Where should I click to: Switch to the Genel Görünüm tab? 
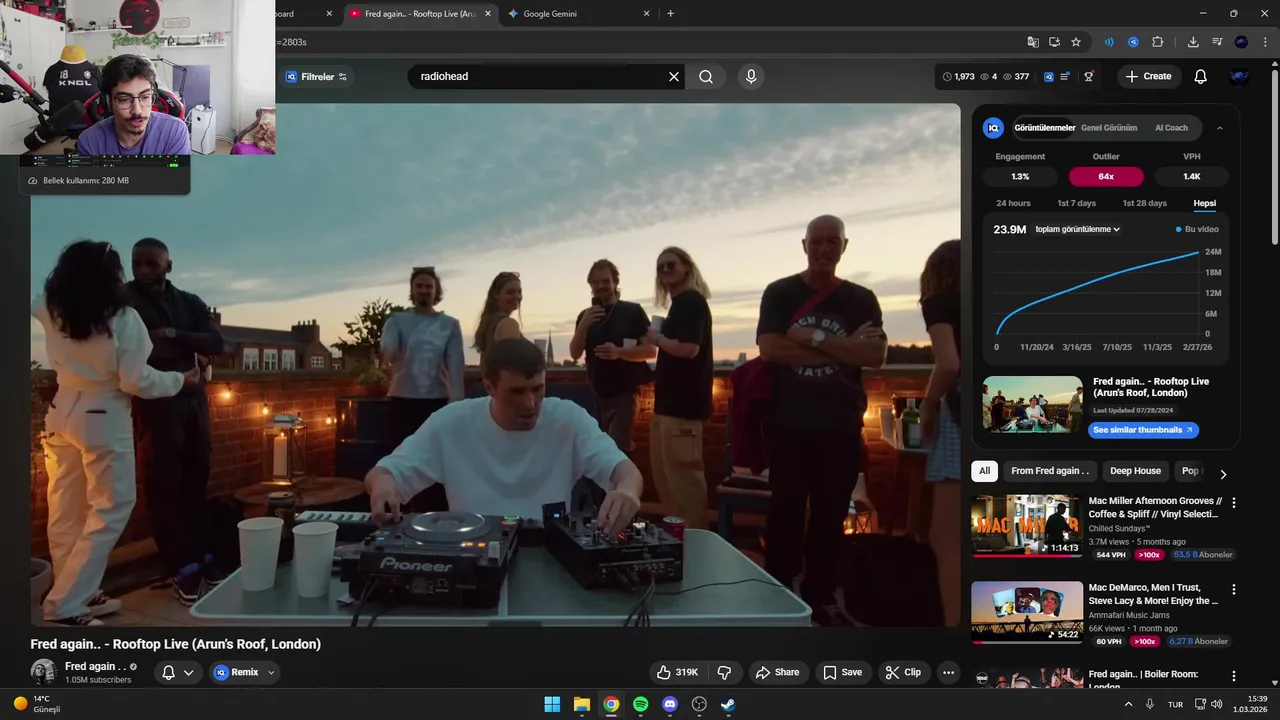coord(1109,128)
